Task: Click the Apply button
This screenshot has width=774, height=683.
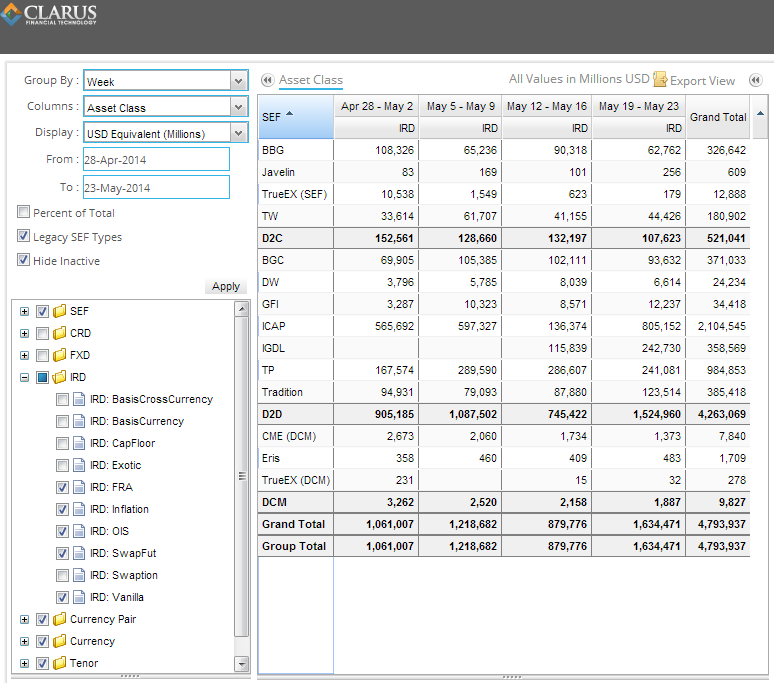Action: click(x=226, y=286)
